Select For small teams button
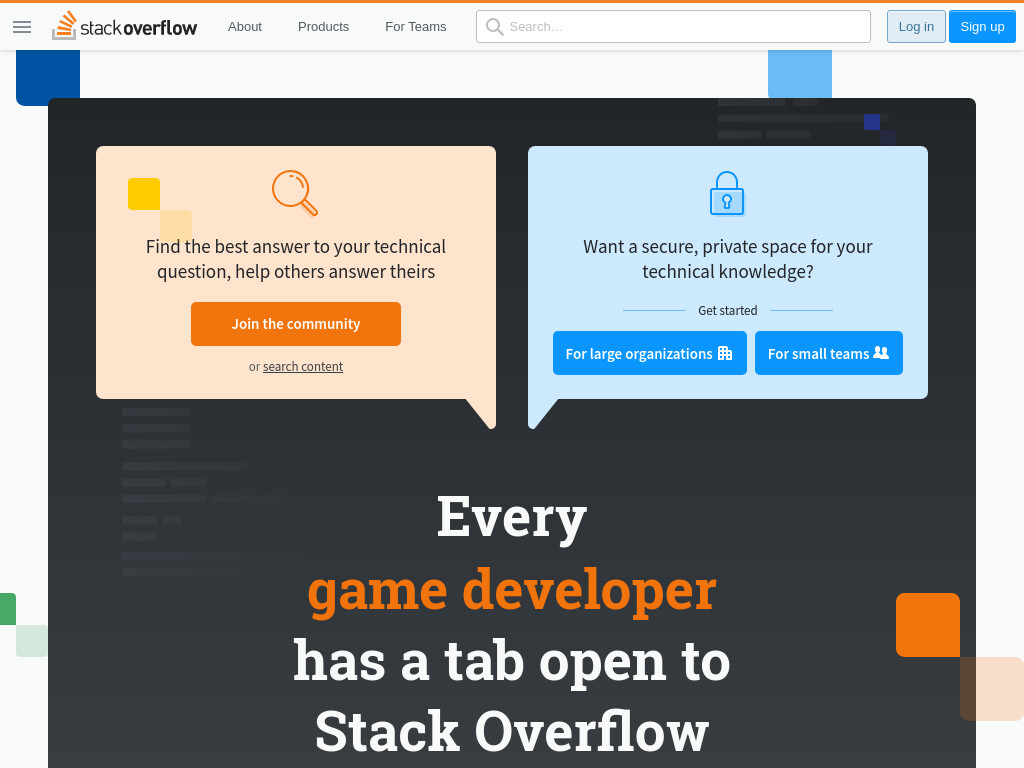The width and height of the screenshot is (1024, 768). point(829,353)
